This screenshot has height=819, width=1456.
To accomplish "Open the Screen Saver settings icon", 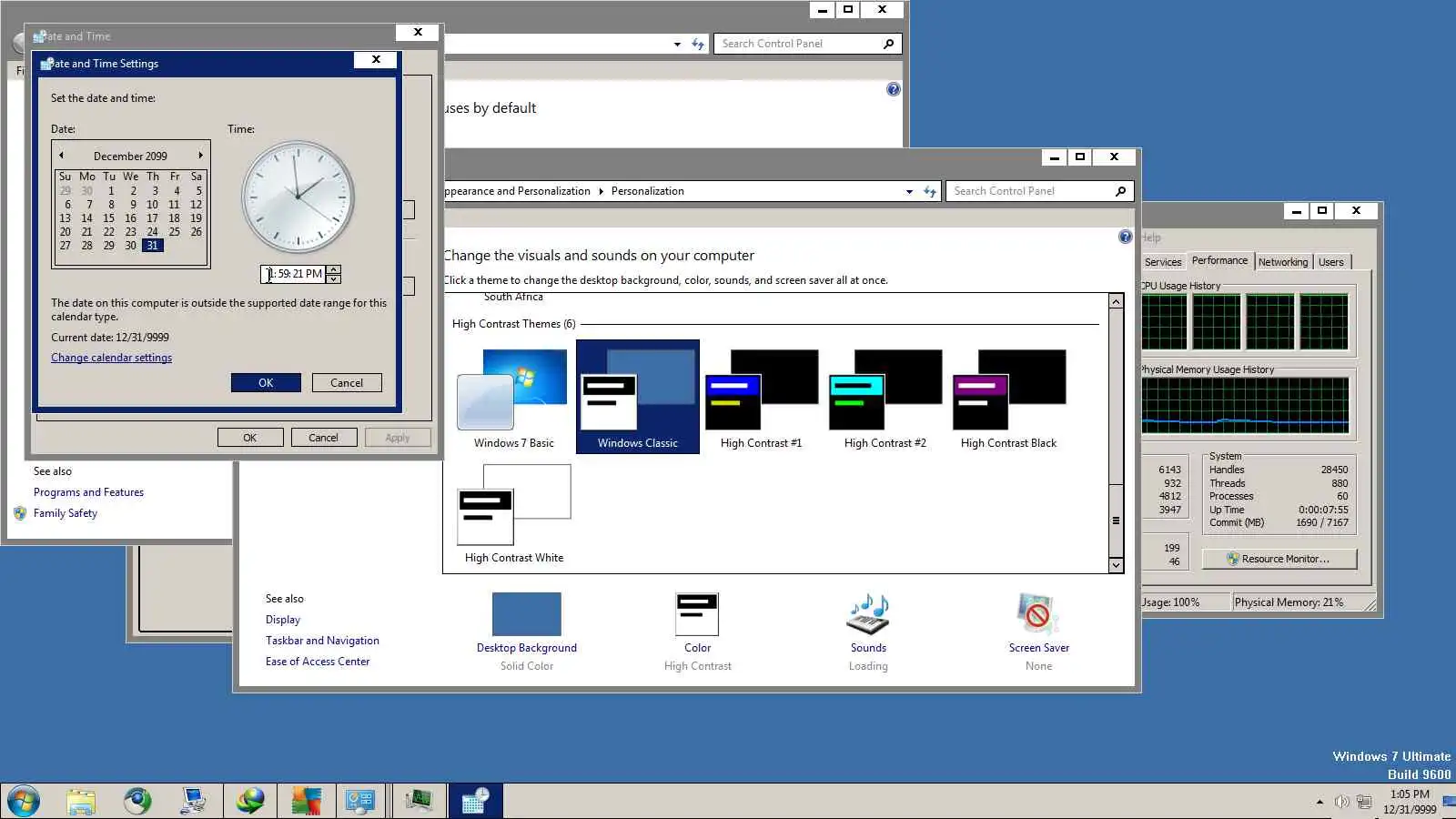I will [x=1038, y=614].
